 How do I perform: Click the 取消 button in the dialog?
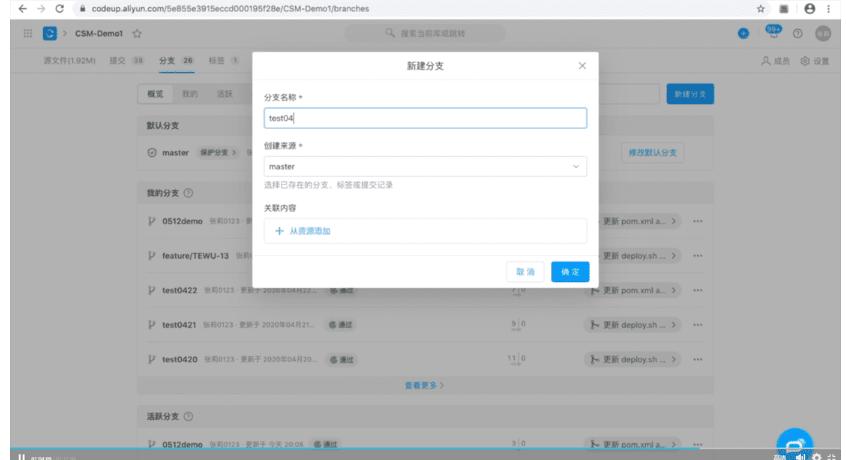coord(525,272)
